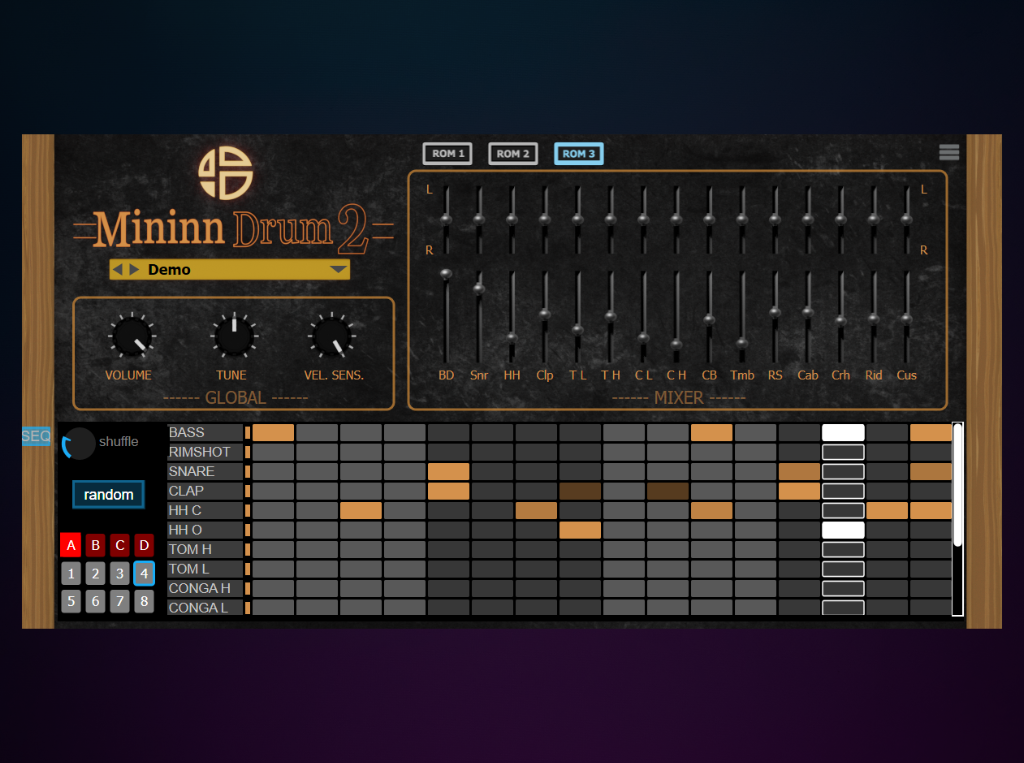1024x763 pixels.
Task: Switch to ROM 2
Action: click(x=513, y=154)
